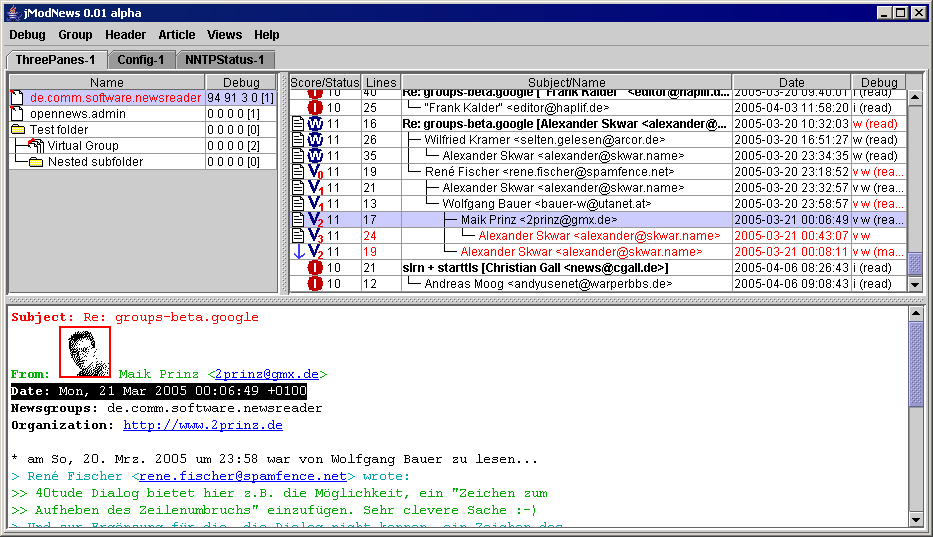Viewport: 933px width, 537px height.
Task: Click V3 score icon on 24-line article
Action: [x=315, y=236]
